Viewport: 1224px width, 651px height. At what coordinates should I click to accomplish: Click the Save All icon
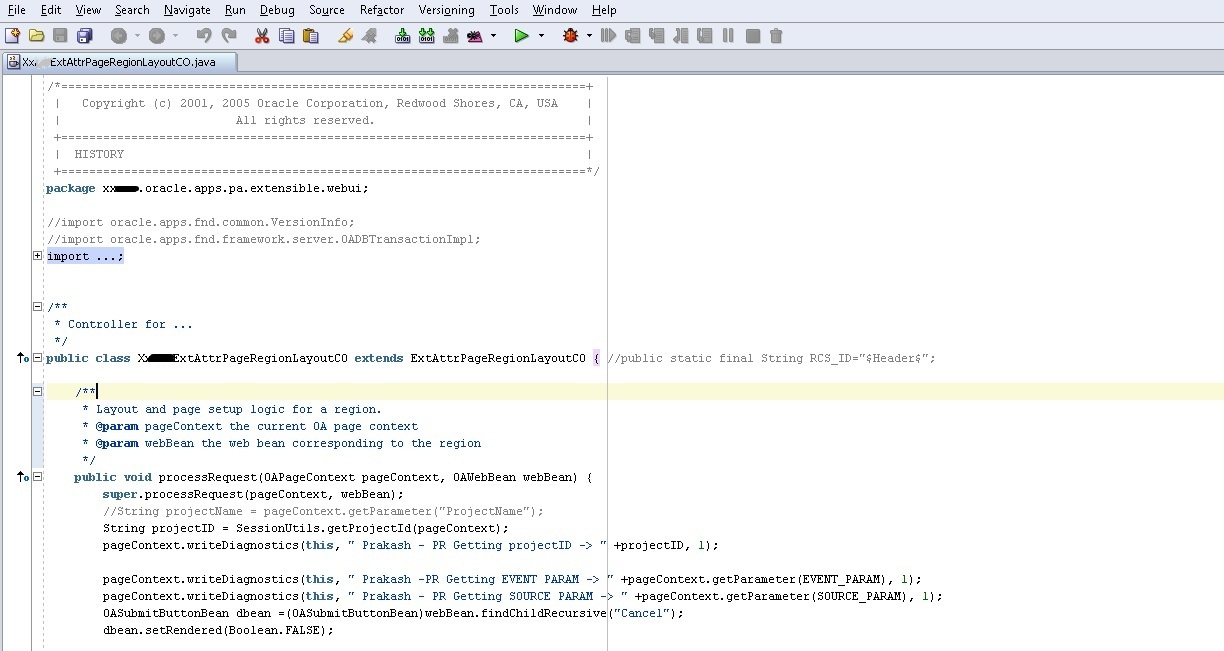(84, 36)
